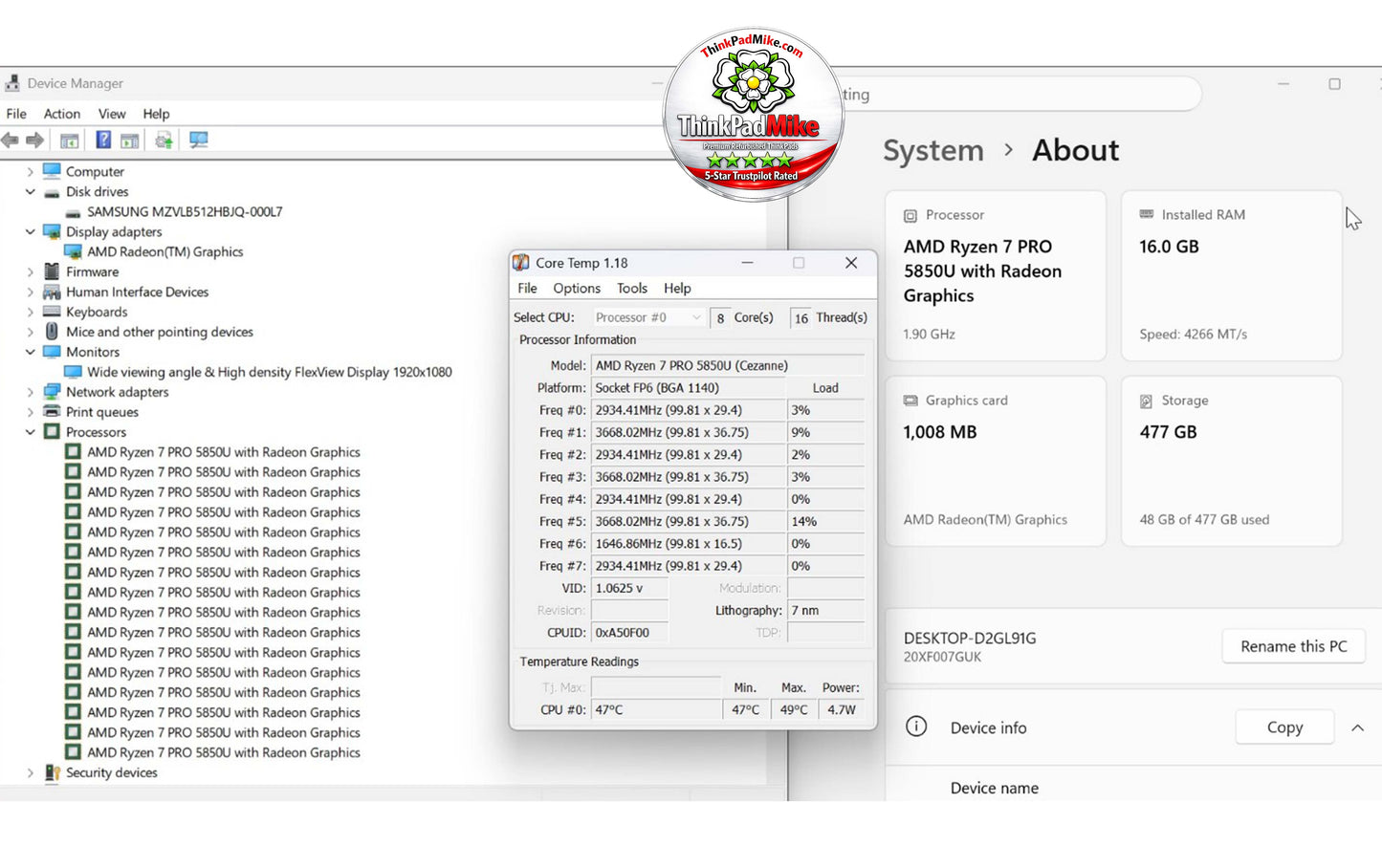1382x868 pixels.
Task: Click the Core Temp title bar icon
Action: [x=521, y=263]
